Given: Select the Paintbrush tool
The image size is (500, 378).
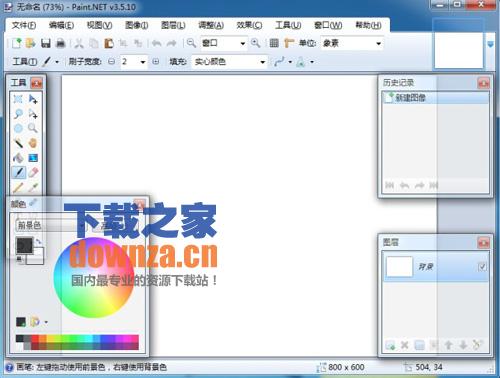Looking at the screenshot, I should [x=18, y=172].
